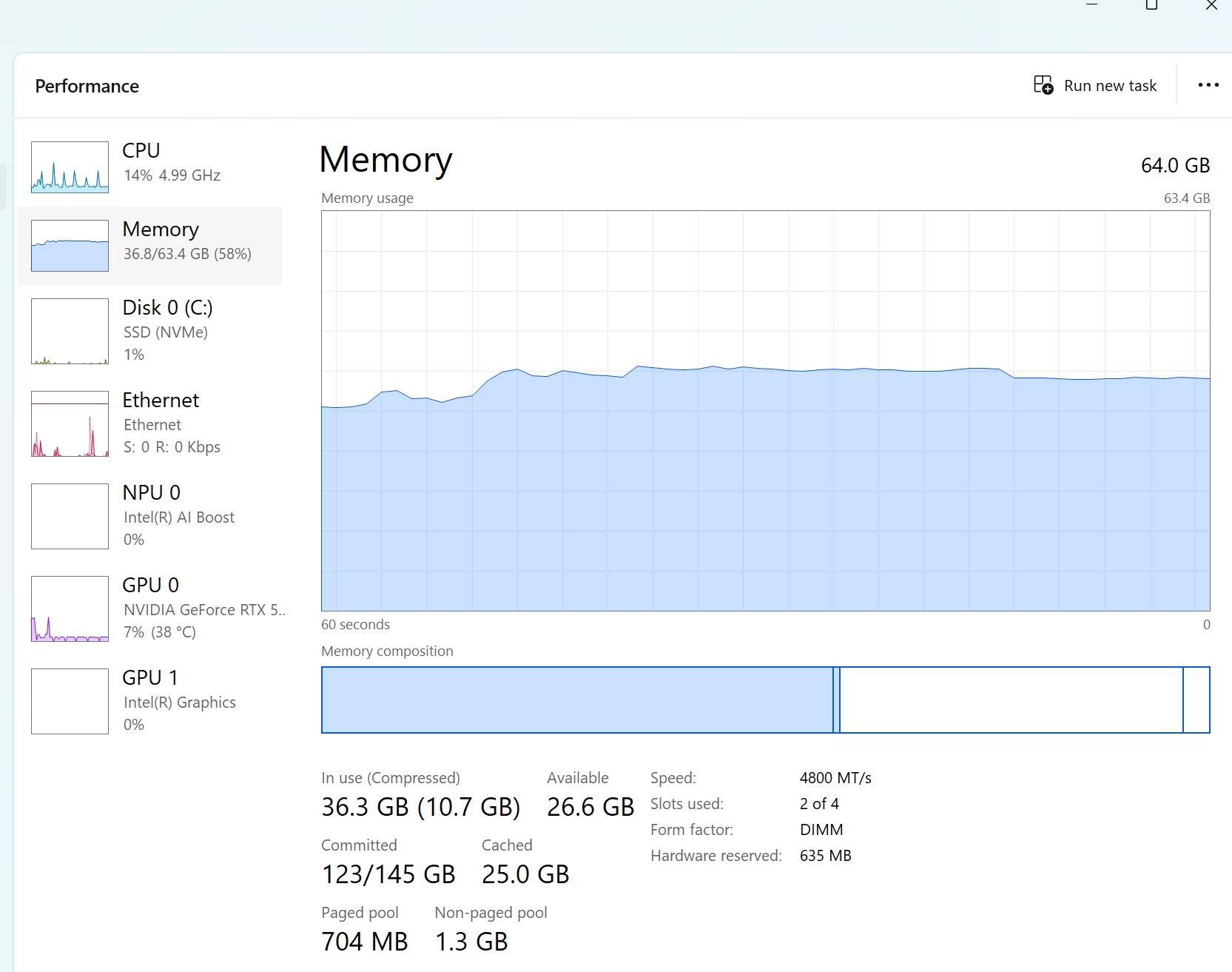Select SSD (NVMe) disk entry
This screenshot has height=972, width=1232.
tap(149, 331)
